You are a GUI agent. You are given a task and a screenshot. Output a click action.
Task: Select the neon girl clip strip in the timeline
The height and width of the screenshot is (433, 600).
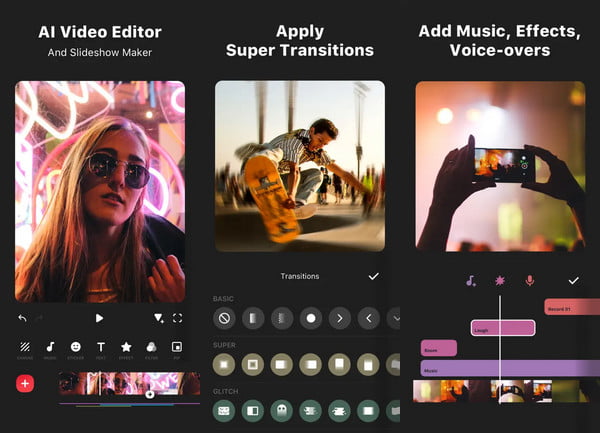click(x=129, y=383)
